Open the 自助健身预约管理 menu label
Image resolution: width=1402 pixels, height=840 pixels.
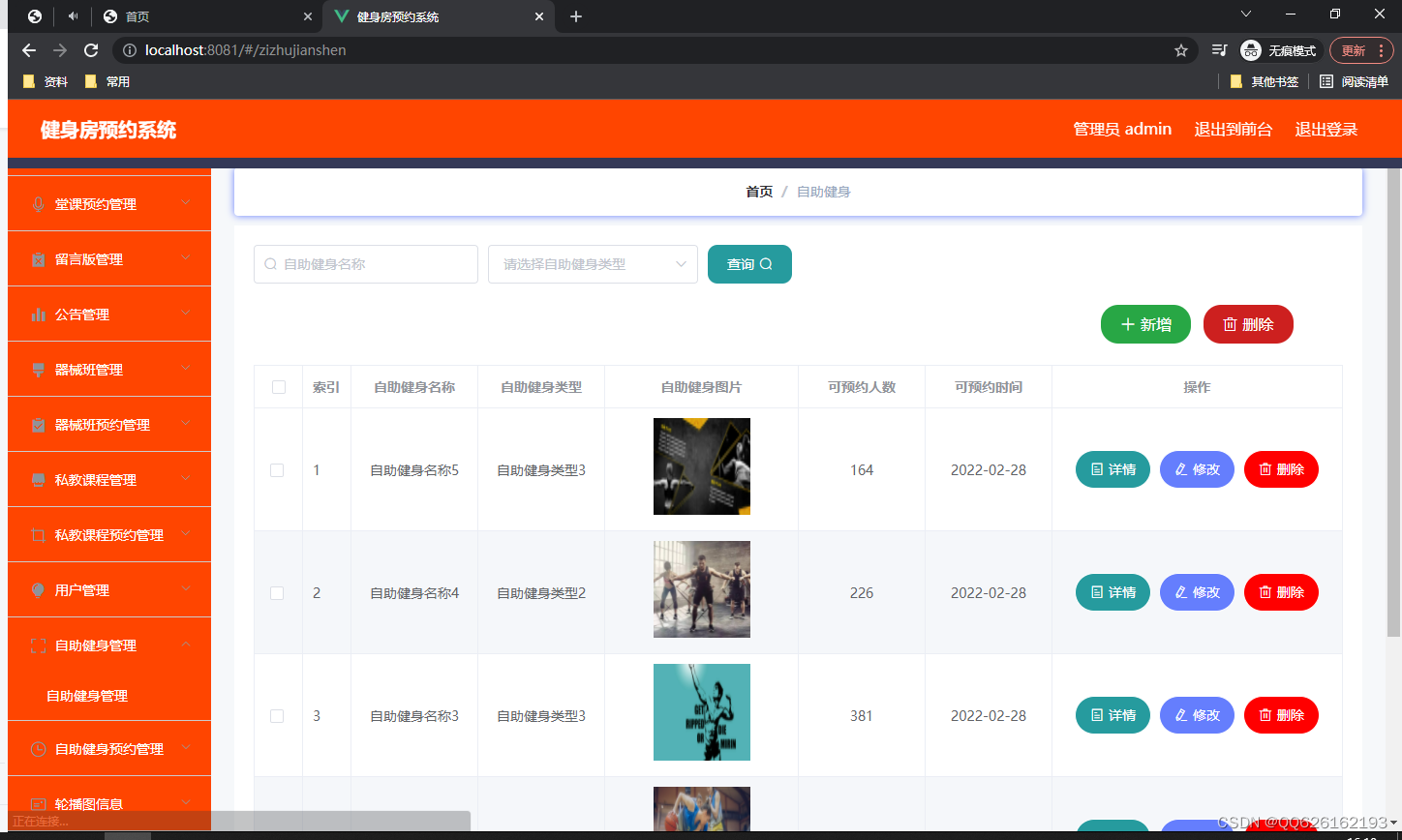[109, 749]
